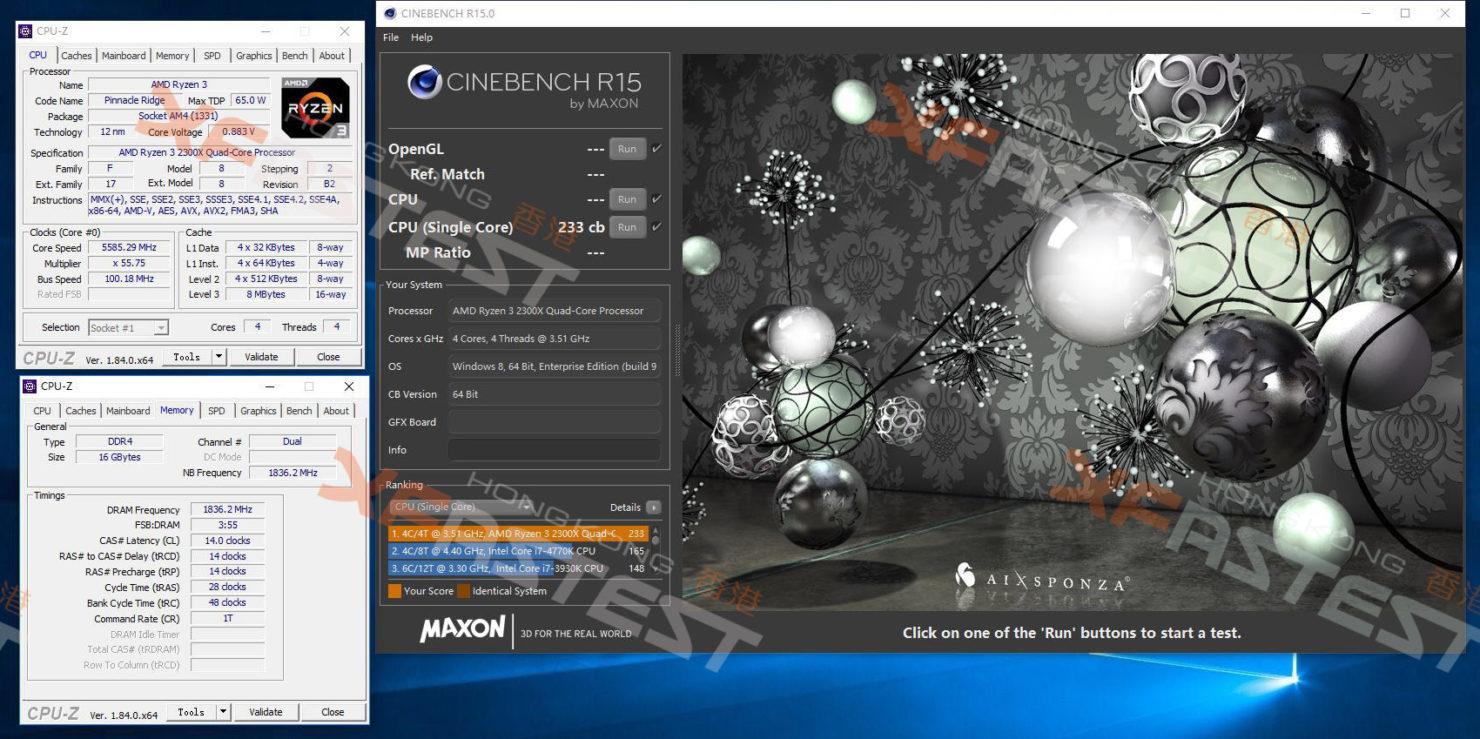Click the AIXSPONZA logo on the render
The height and width of the screenshot is (739, 1480).
coord(1042,577)
